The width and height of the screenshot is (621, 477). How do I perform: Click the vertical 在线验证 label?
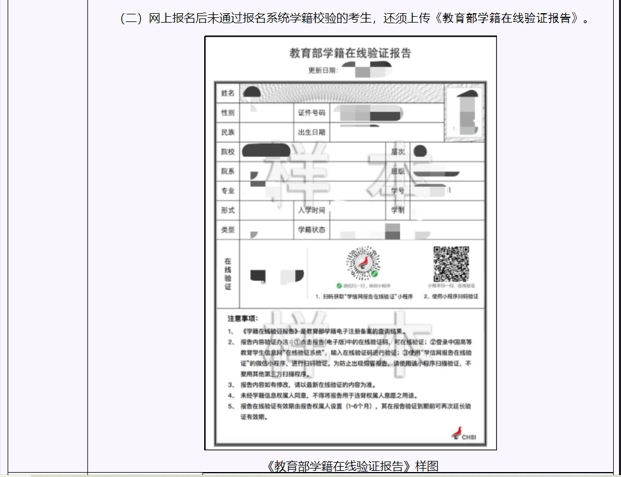click(228, 274)
